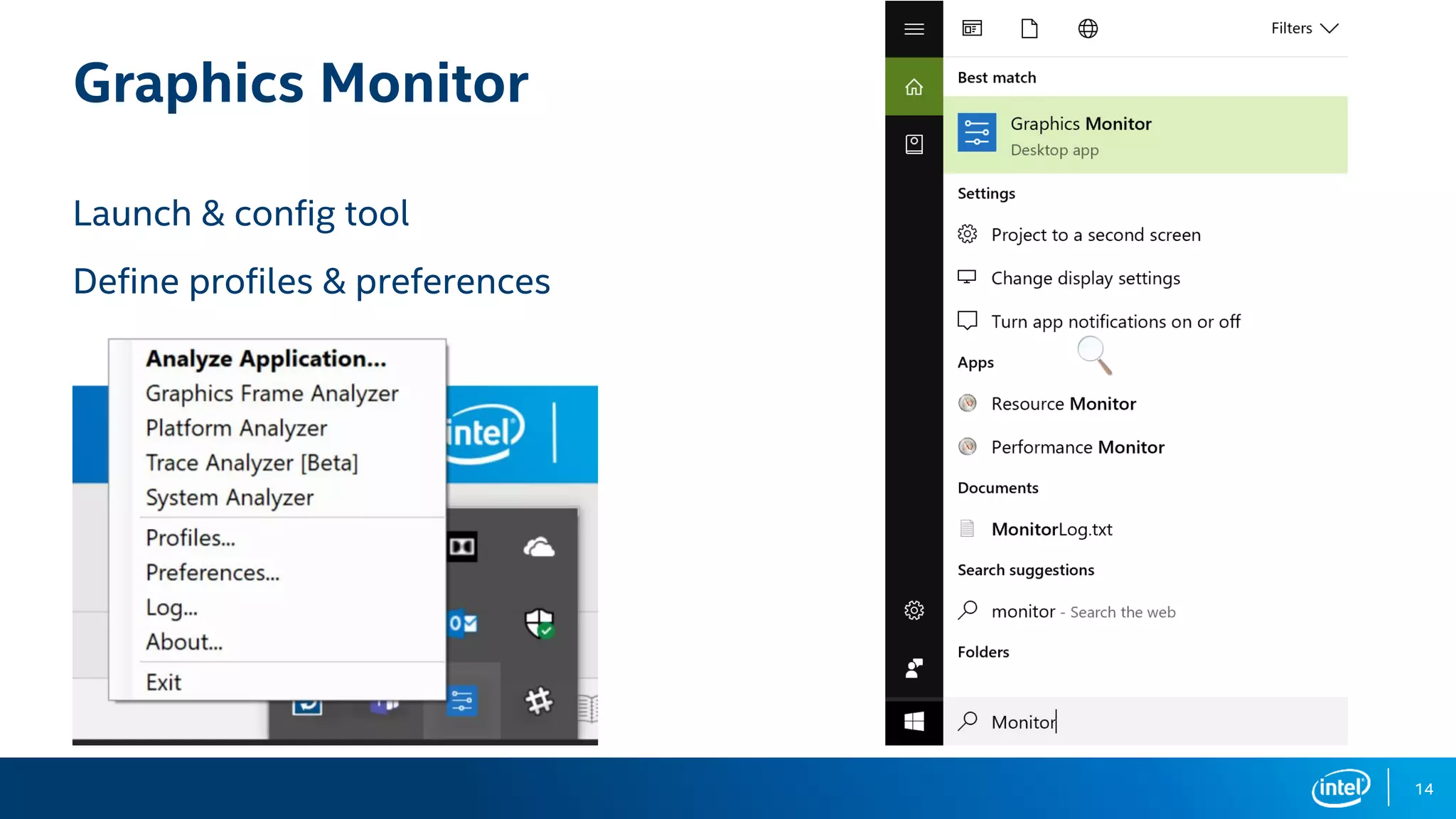Open Preferences... menu entry

[213, 573]
